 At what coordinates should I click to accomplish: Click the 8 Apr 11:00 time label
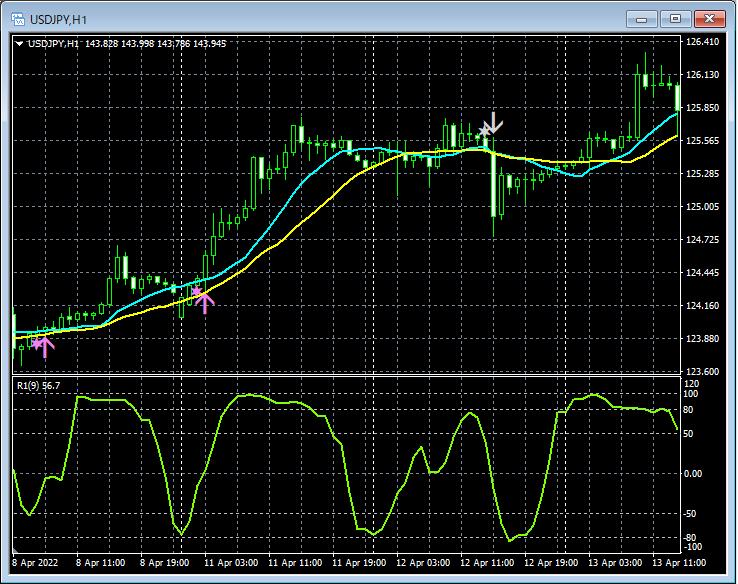pyautogui.click(x=100, y=563)
